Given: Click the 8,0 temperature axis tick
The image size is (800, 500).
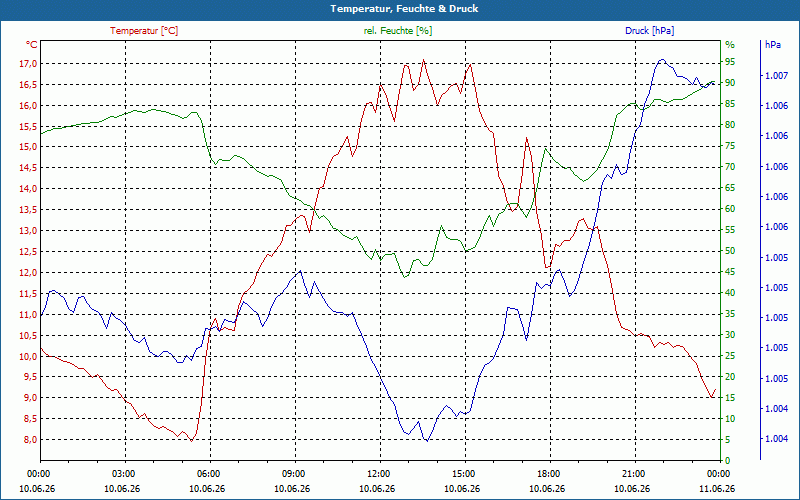Looking at the screenshot, I should tap(31, 439).
